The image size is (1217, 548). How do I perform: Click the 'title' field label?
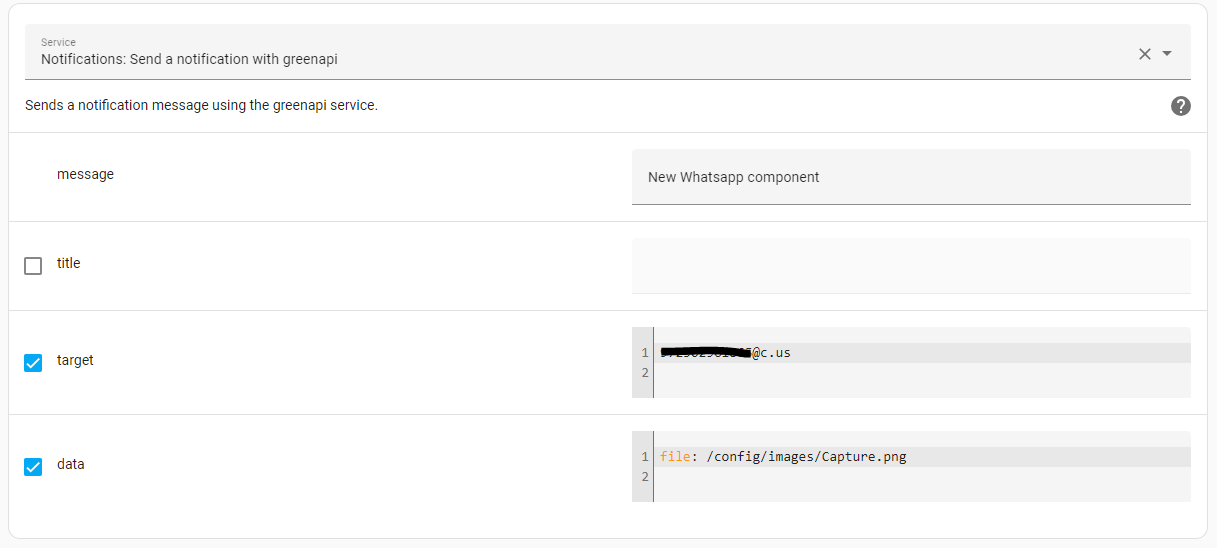point(68,263)
